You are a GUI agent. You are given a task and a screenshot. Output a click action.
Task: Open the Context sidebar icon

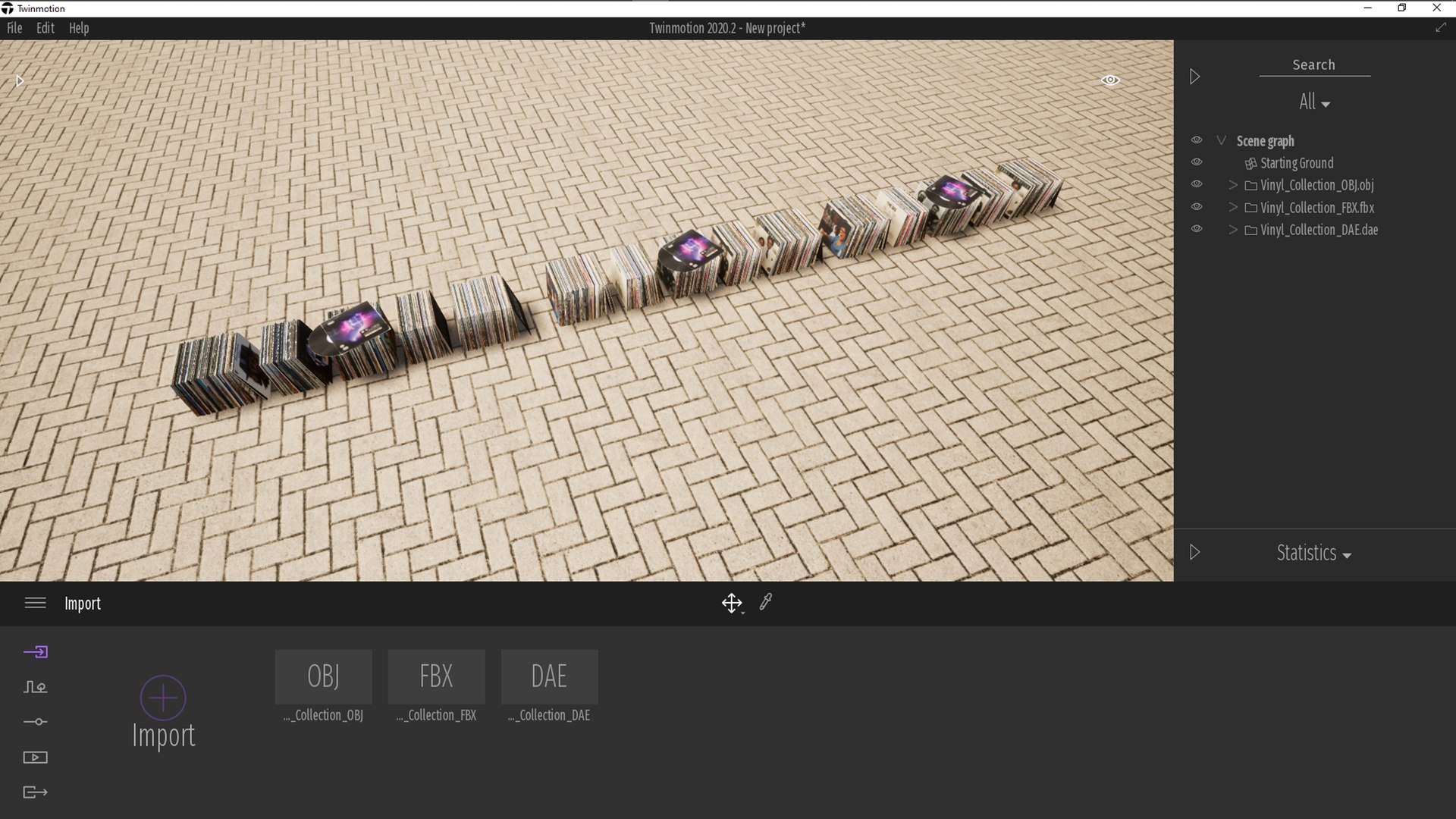pos(36,687)
